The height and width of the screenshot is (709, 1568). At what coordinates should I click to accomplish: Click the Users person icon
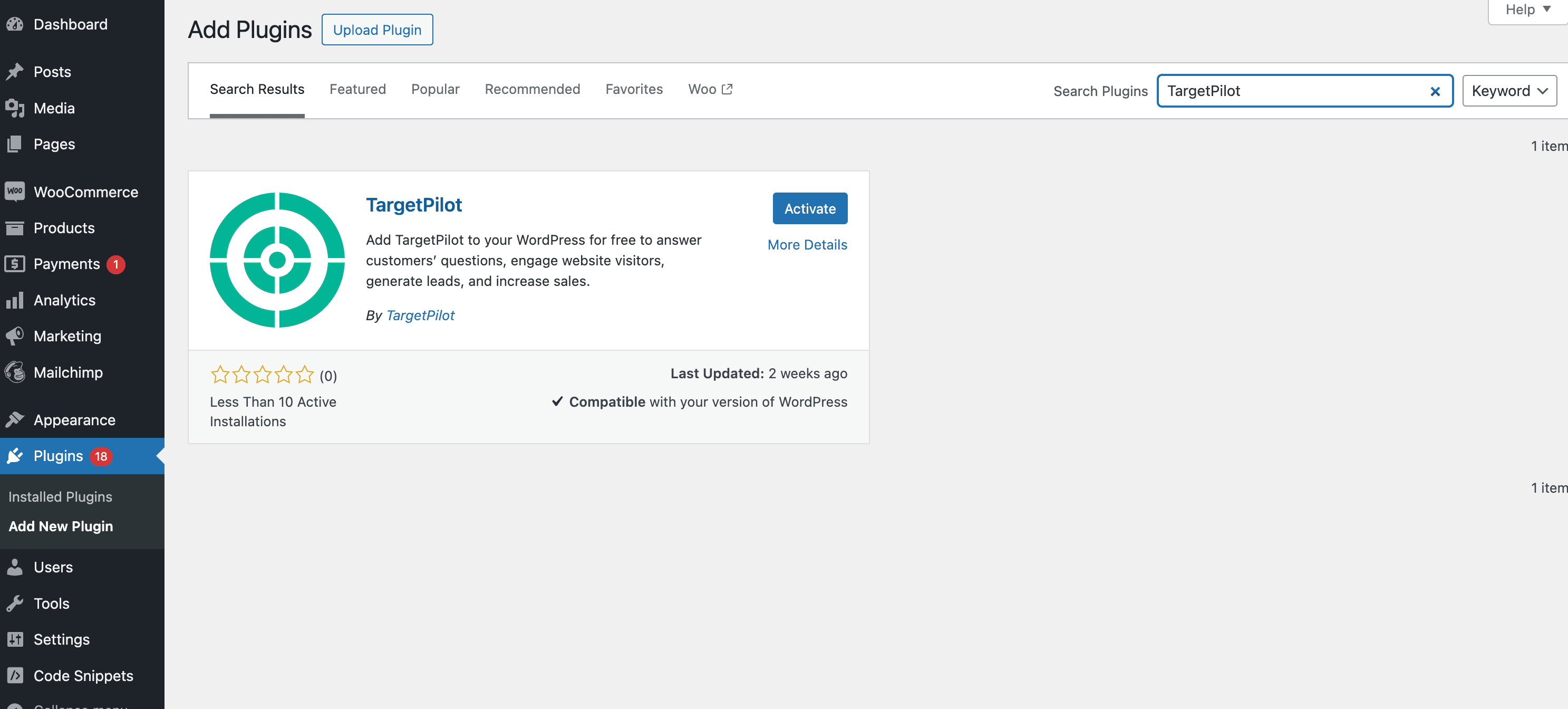tap(15, 567)
